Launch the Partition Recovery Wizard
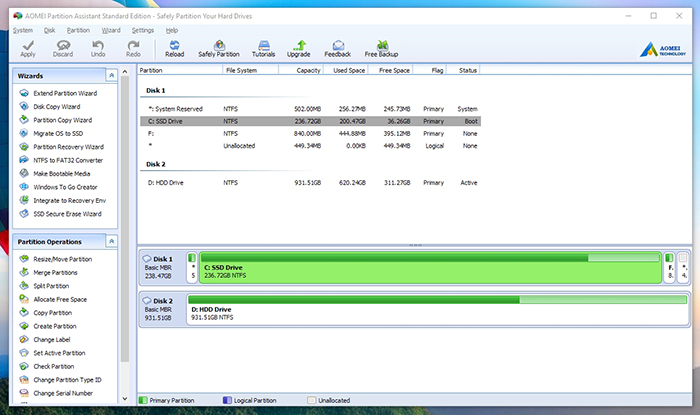Screen dimensions: 700x415 pyautogui.click(x=68, y=147)
